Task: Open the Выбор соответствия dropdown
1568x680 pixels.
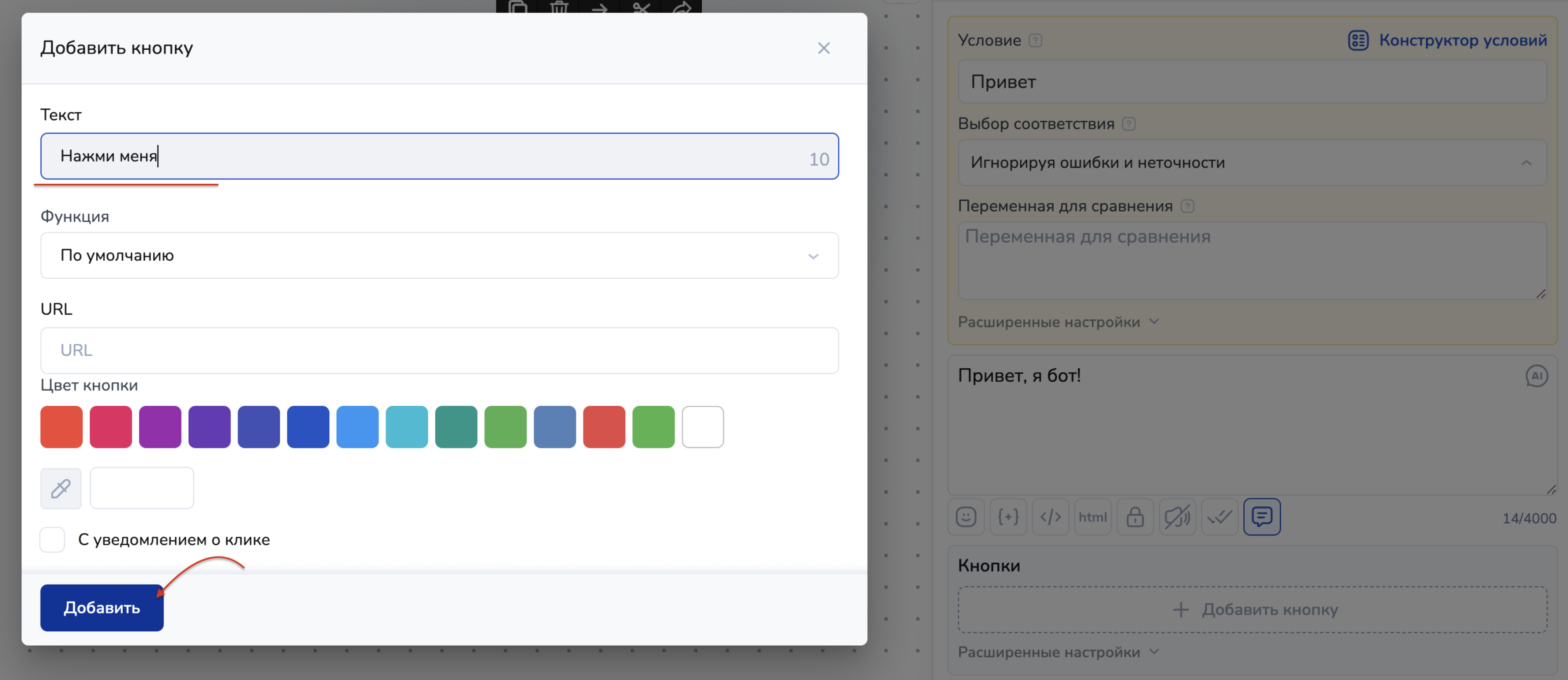Action: [x=1251, y=163]
